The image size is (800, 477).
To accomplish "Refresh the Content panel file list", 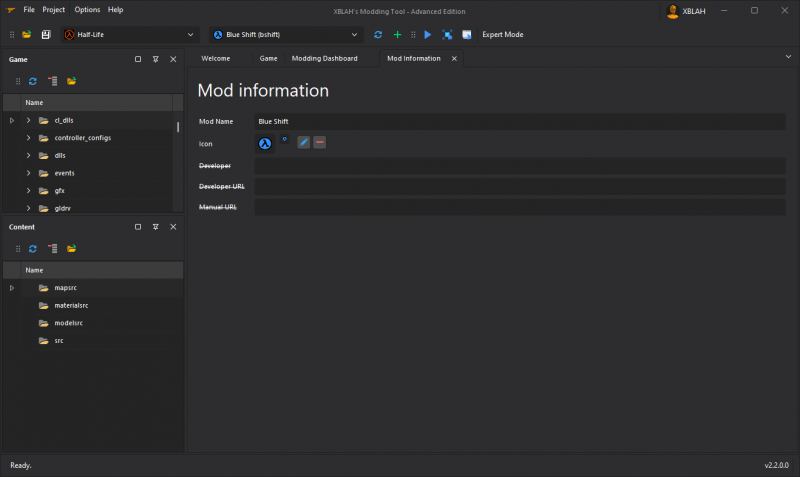I will point(33,248).
